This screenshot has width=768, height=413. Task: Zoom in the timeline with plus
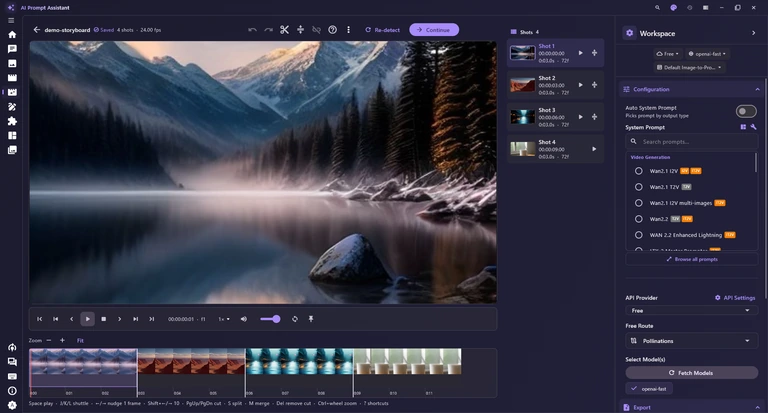[x=62, y=340]
